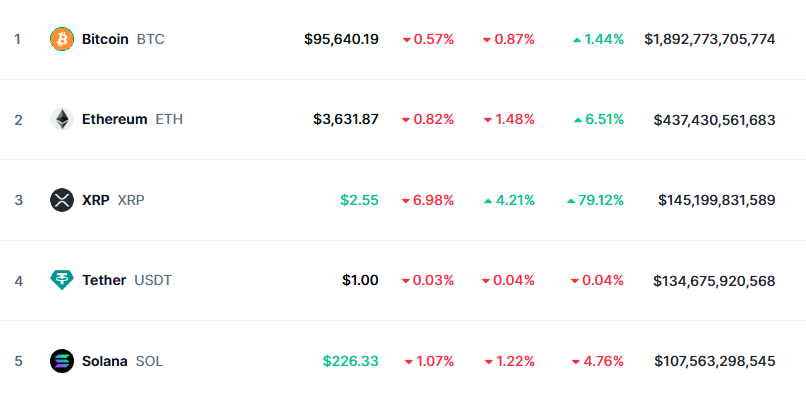Click the Tether green logo icon

click(x=62, y=280)
